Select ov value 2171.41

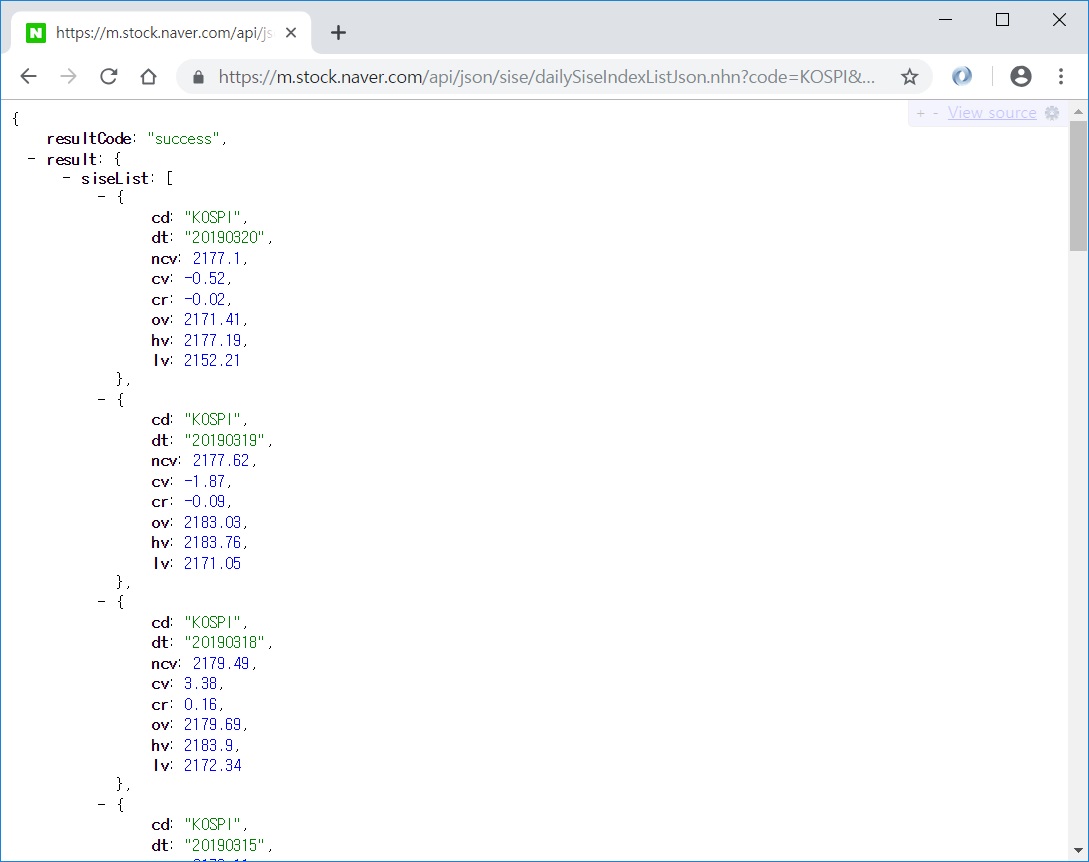(212, 320)
